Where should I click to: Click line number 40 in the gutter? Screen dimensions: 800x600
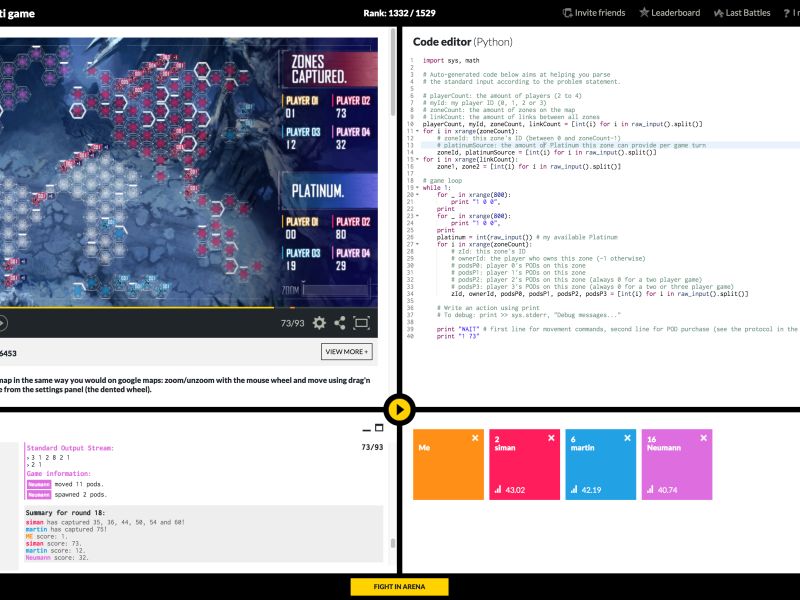411,337
